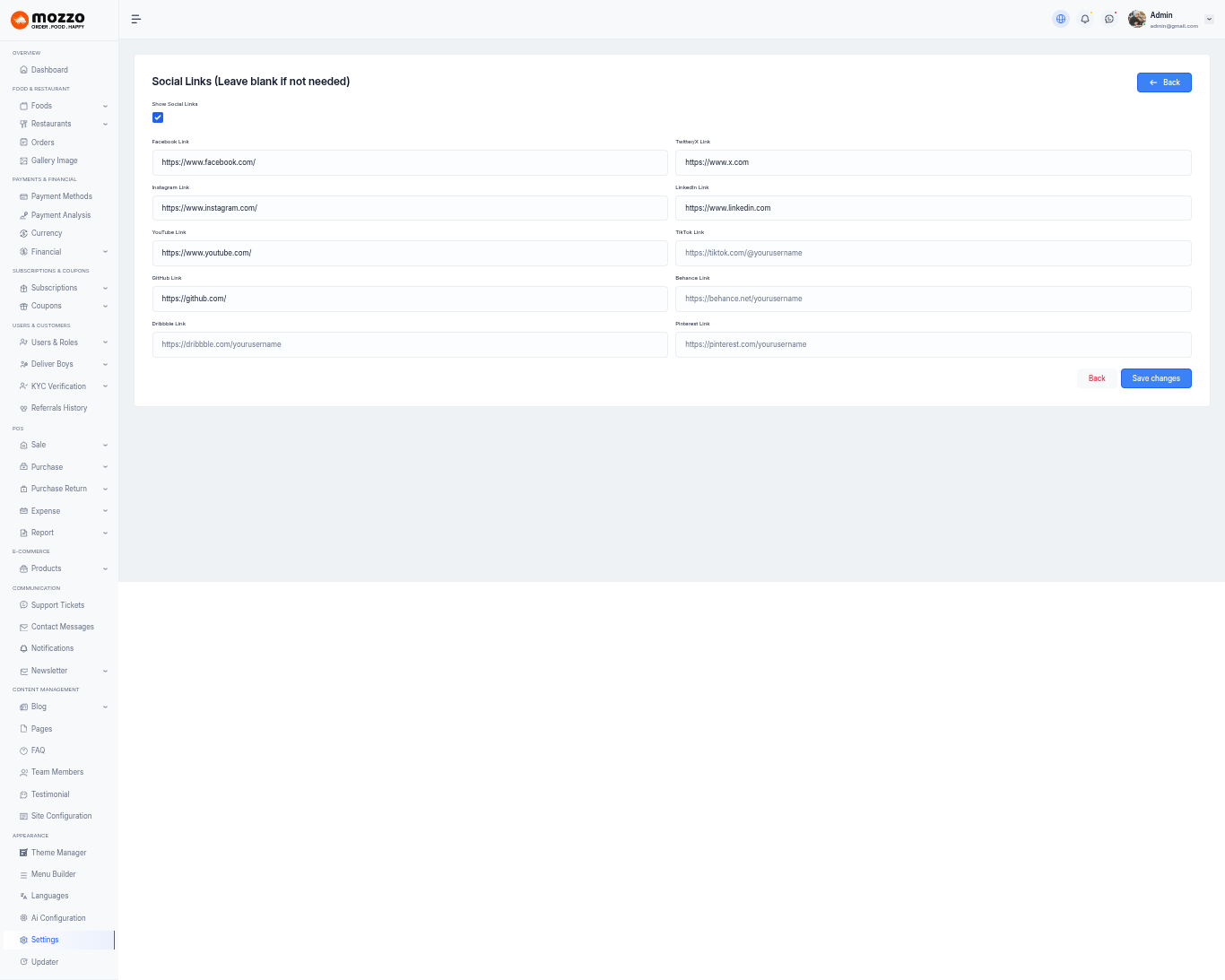Open the Admin account dropdown arrow
1225x980 pixels.
coord(1209,19)
